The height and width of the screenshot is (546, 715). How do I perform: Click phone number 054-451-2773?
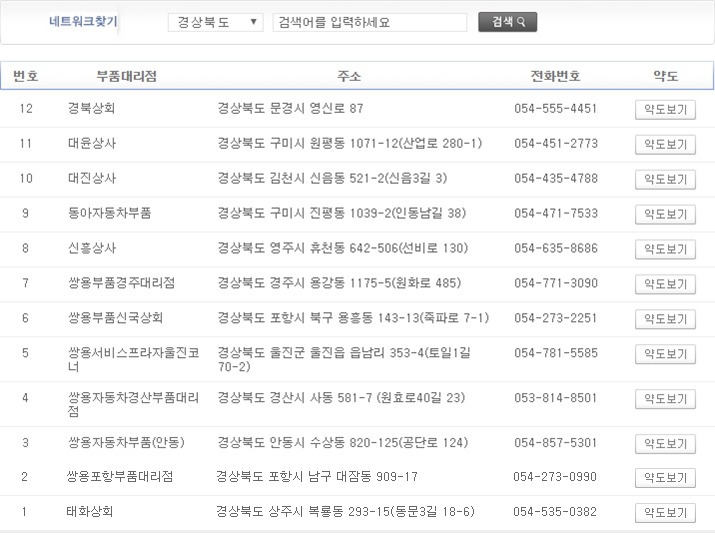tap(555, 143)
